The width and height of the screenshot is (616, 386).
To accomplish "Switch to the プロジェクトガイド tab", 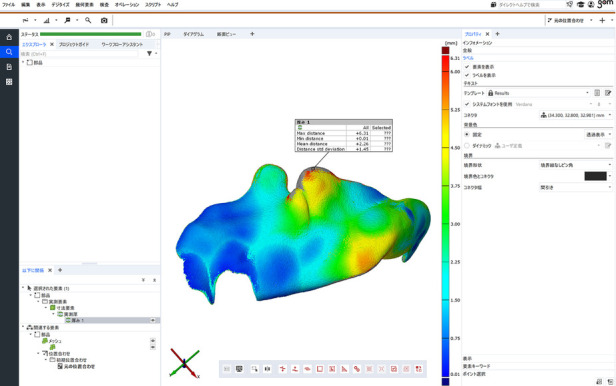I will [x=74, y=45].
